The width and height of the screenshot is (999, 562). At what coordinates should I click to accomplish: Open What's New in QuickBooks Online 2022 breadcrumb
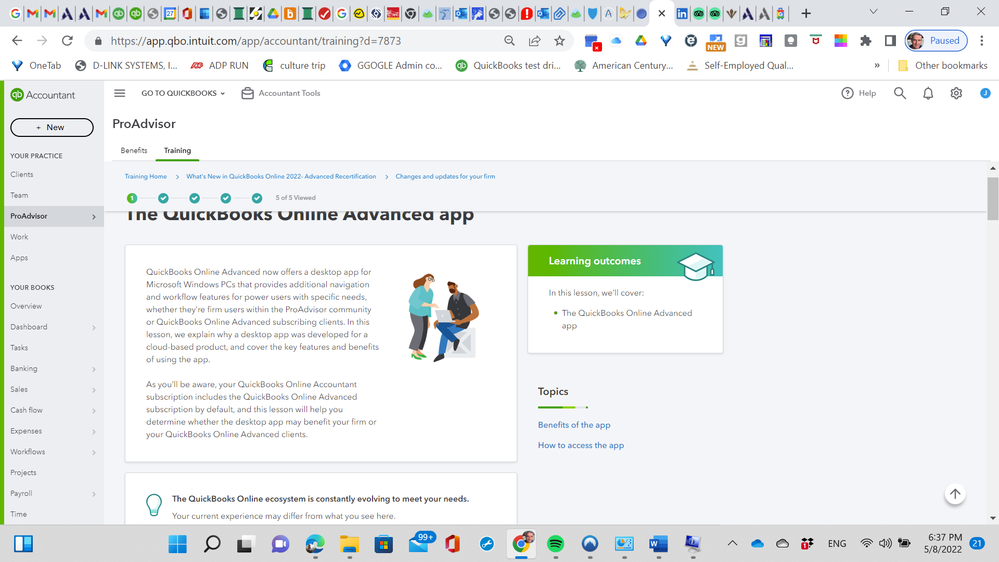281,177
